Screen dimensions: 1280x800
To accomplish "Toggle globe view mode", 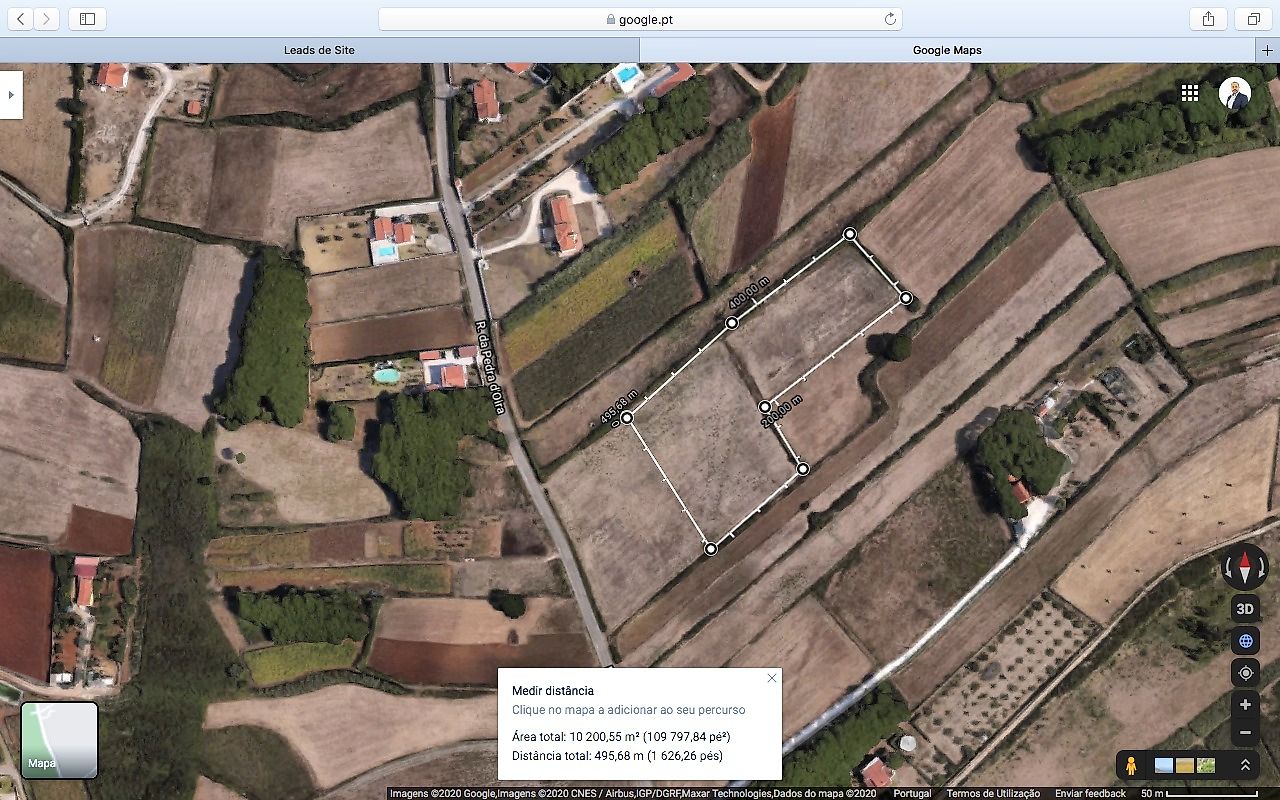I will pos(1245,641).
